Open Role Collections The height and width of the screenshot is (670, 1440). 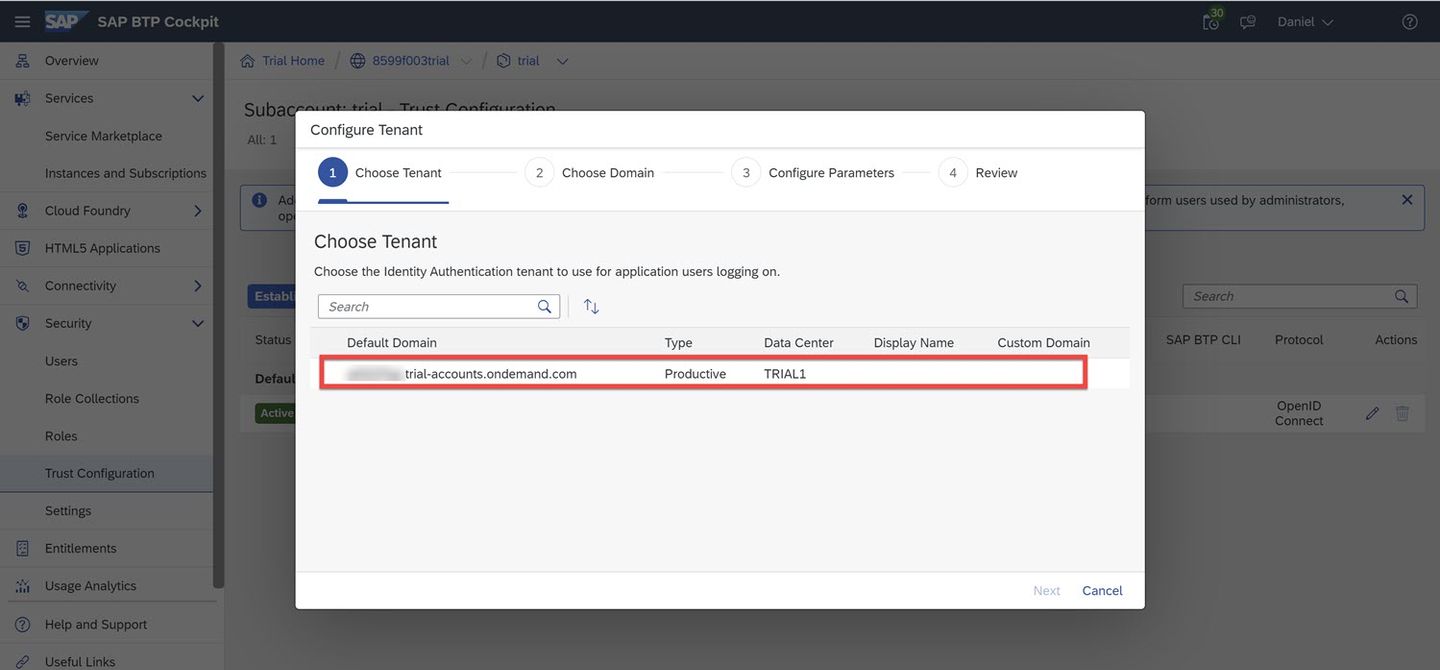(92, 398)
